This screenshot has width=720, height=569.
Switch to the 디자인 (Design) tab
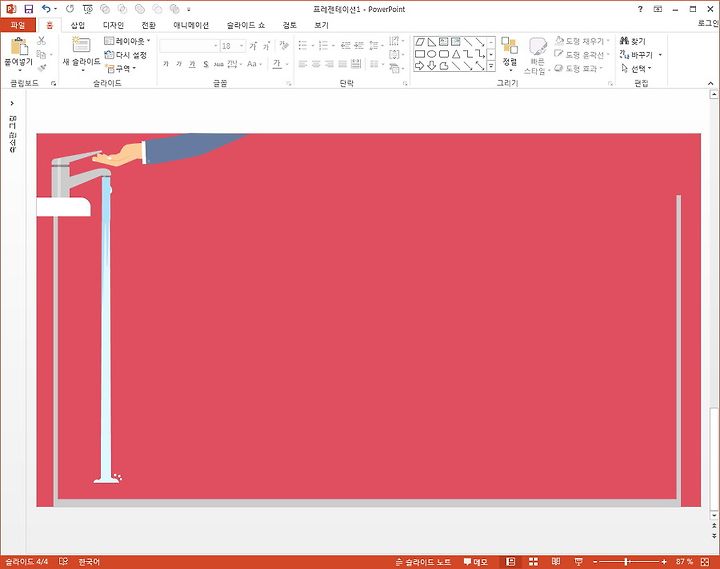tap(113, 25)
